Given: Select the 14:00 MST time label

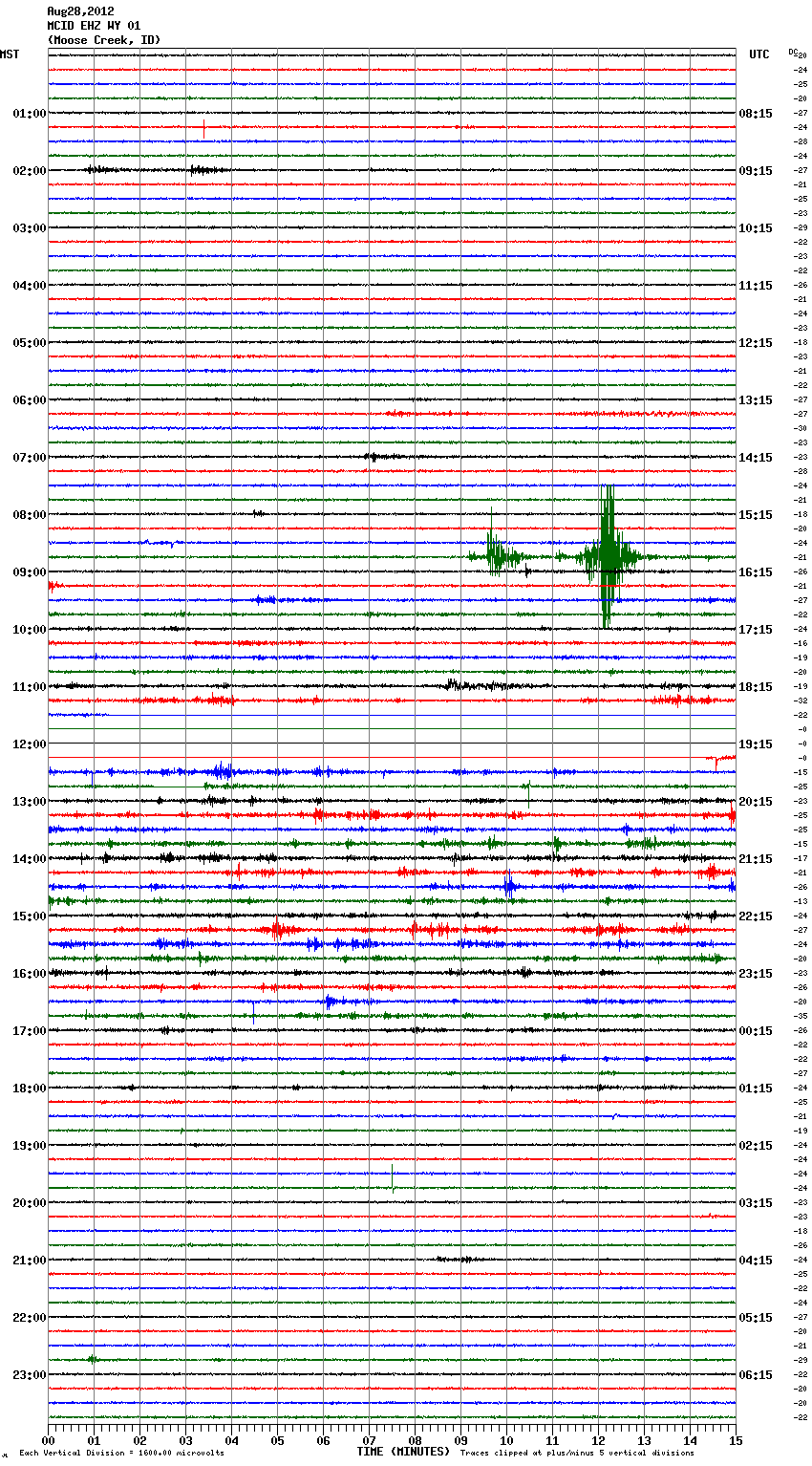Looking at the screenshot, I should (x=30, y=859).
